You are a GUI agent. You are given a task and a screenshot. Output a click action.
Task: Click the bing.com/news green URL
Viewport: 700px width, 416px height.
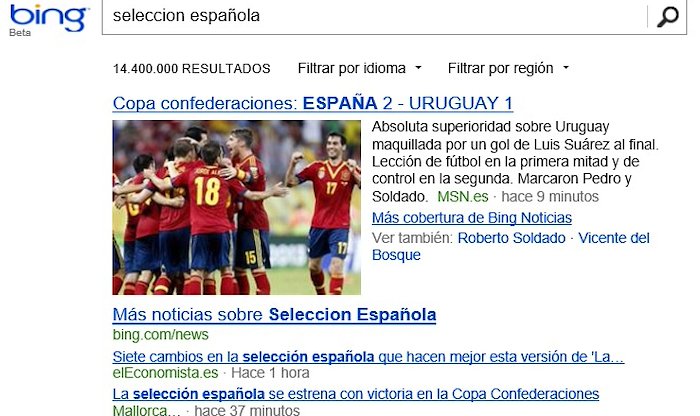tap(161, 334)
